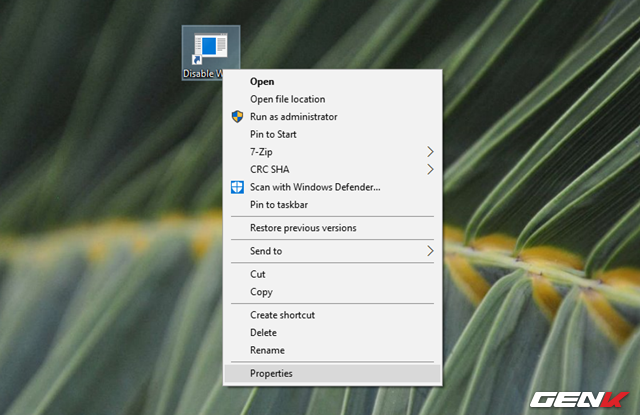Open the Send to menu entry

(x=332, y=251)
